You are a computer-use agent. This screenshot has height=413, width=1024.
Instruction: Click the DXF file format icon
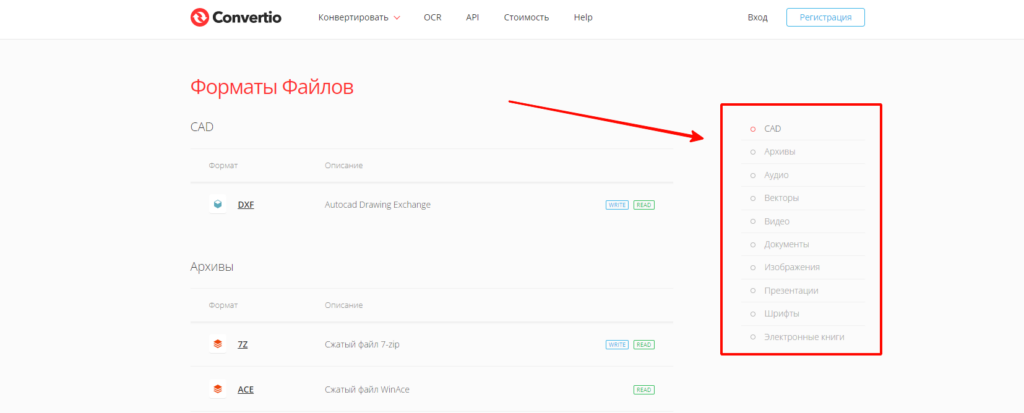(x=217, y=205)
